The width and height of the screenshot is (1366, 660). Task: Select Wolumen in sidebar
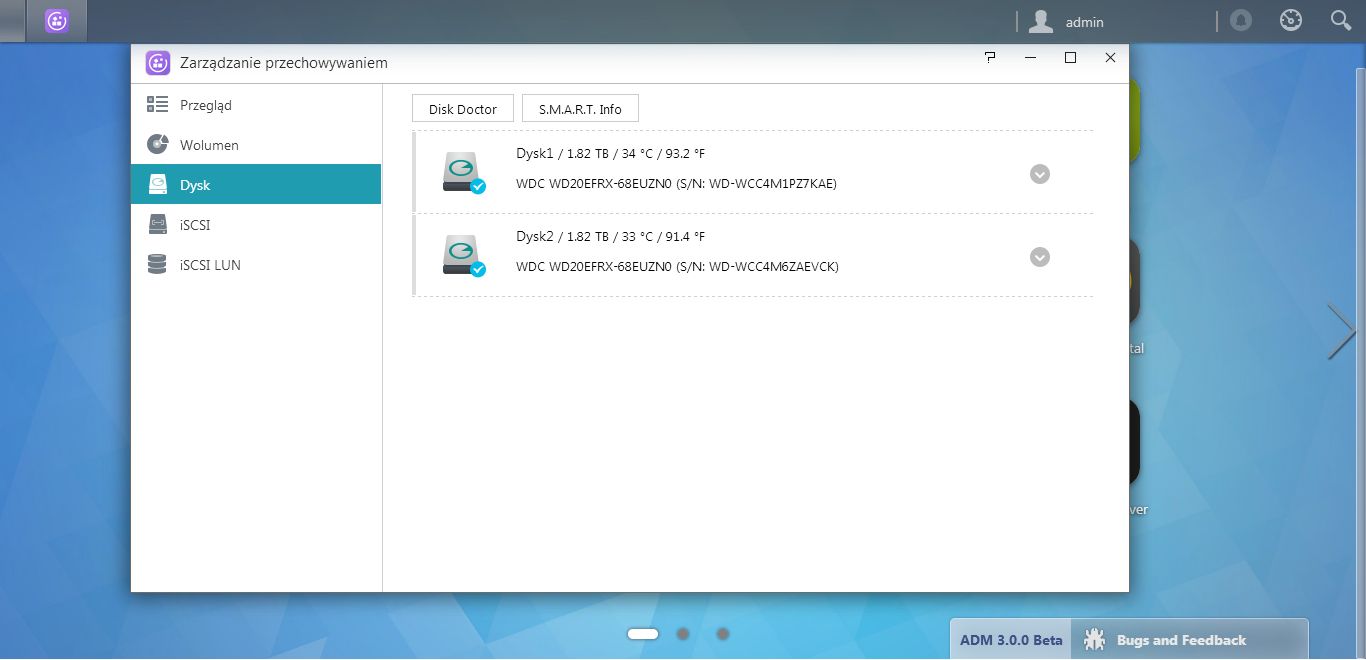[256, 145]
